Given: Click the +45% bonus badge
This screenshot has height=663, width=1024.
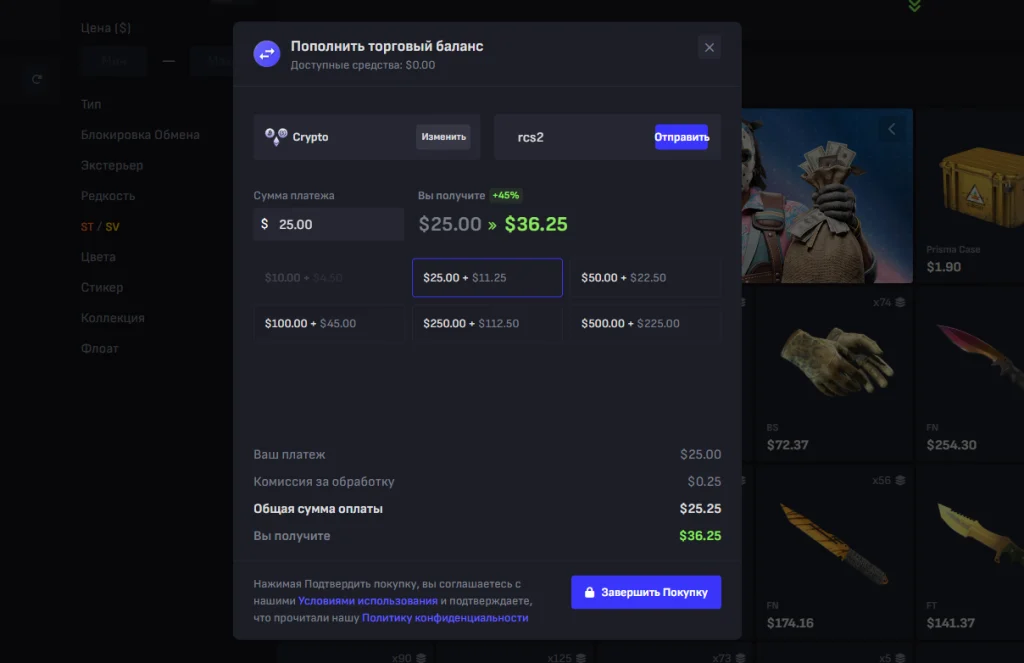Looking at the screenshot, I should 505,195.
